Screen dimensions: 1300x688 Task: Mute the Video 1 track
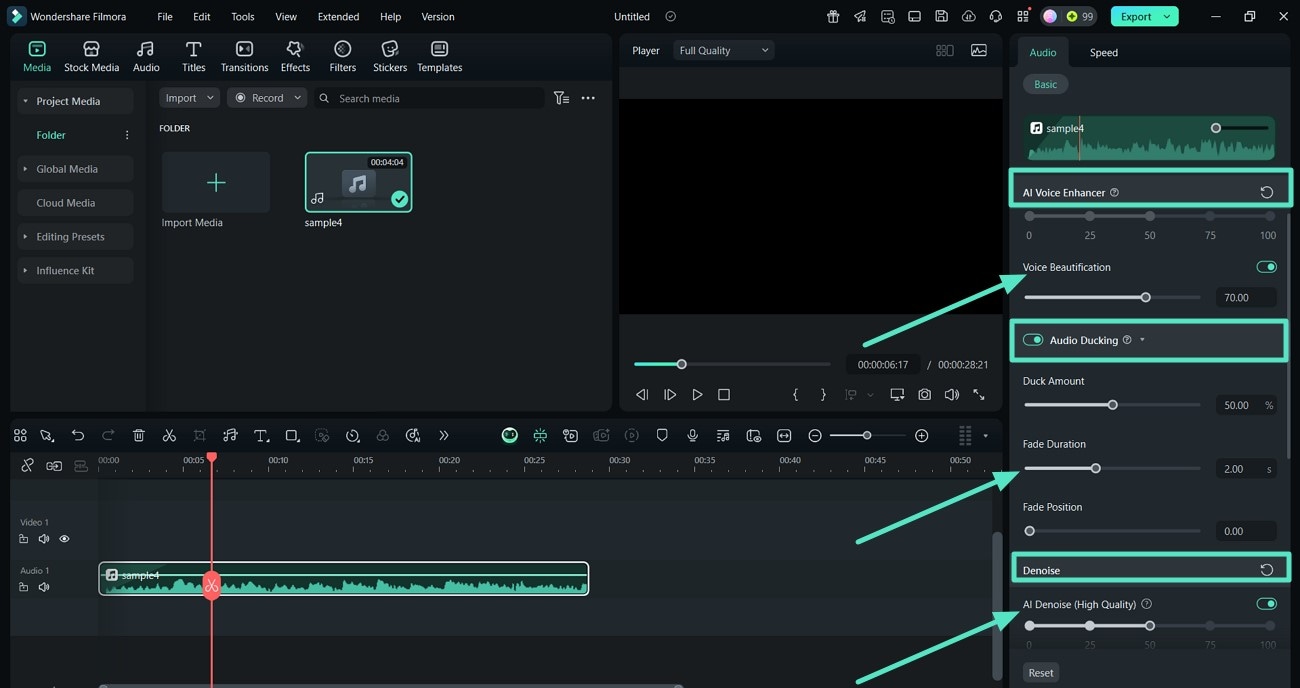coord(44,539)
